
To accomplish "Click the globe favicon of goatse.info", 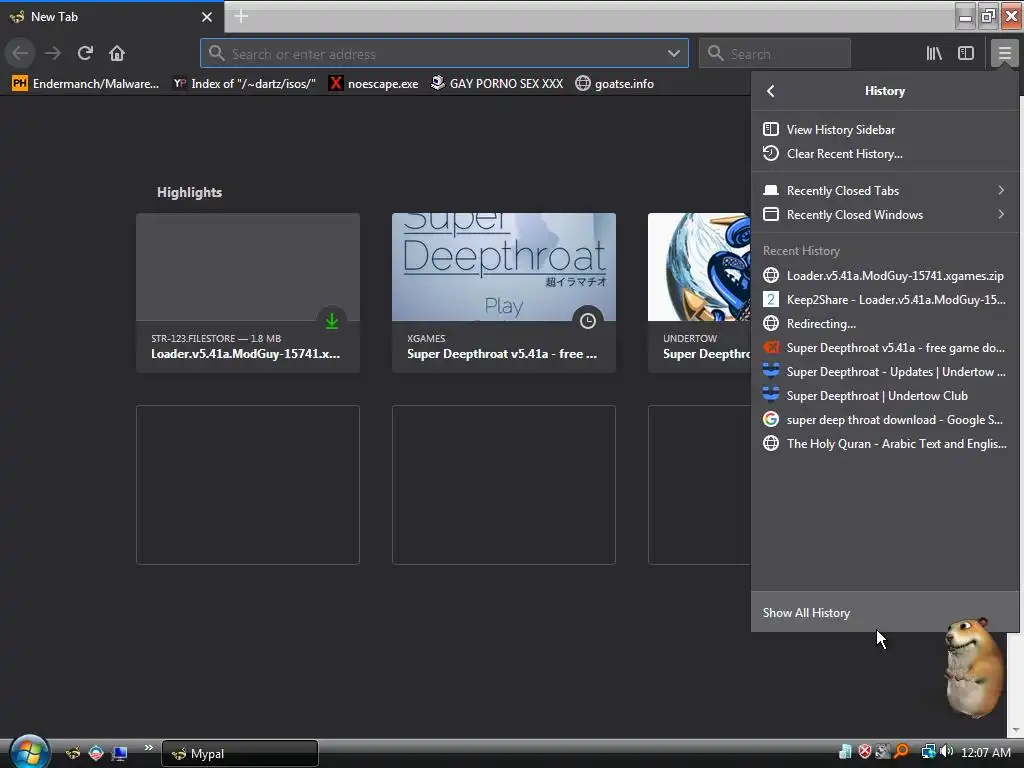I will (x=583, y=84).
